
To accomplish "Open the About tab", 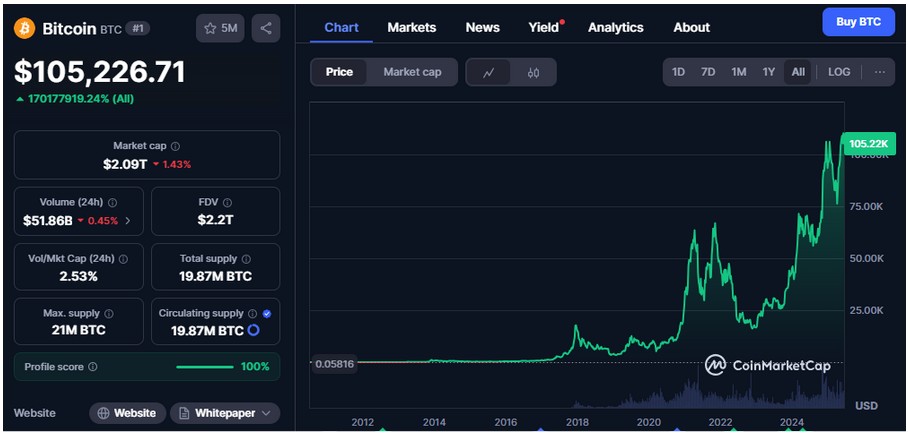I will (x=691, y=27).
